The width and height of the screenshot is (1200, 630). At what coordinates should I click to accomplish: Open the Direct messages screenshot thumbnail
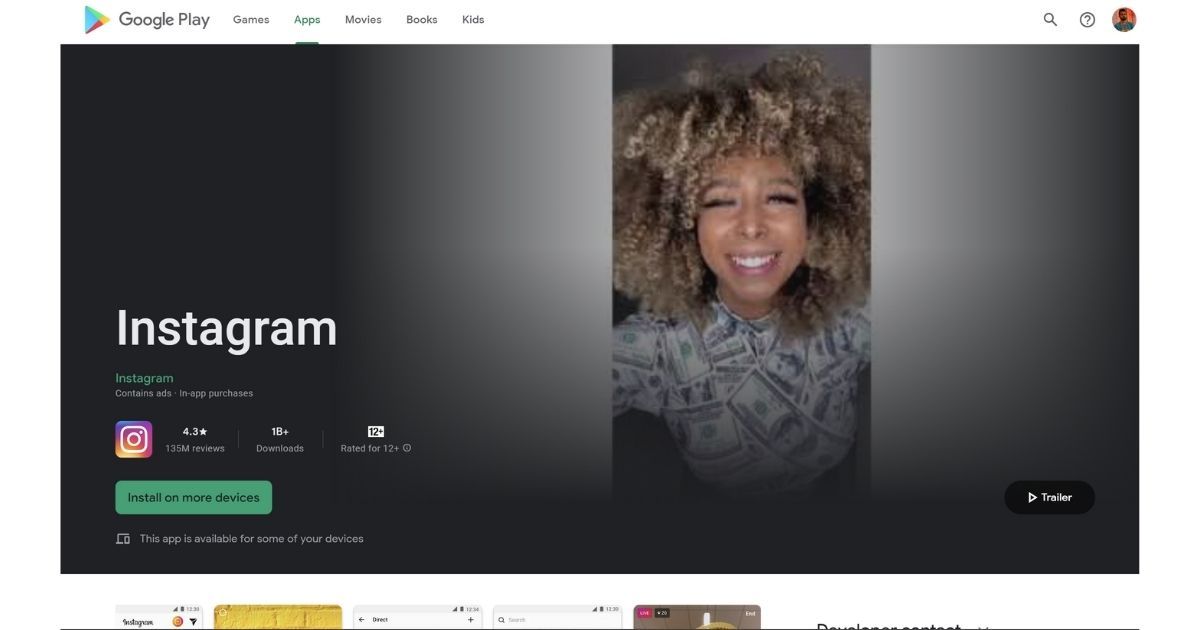tap(417, 617)
